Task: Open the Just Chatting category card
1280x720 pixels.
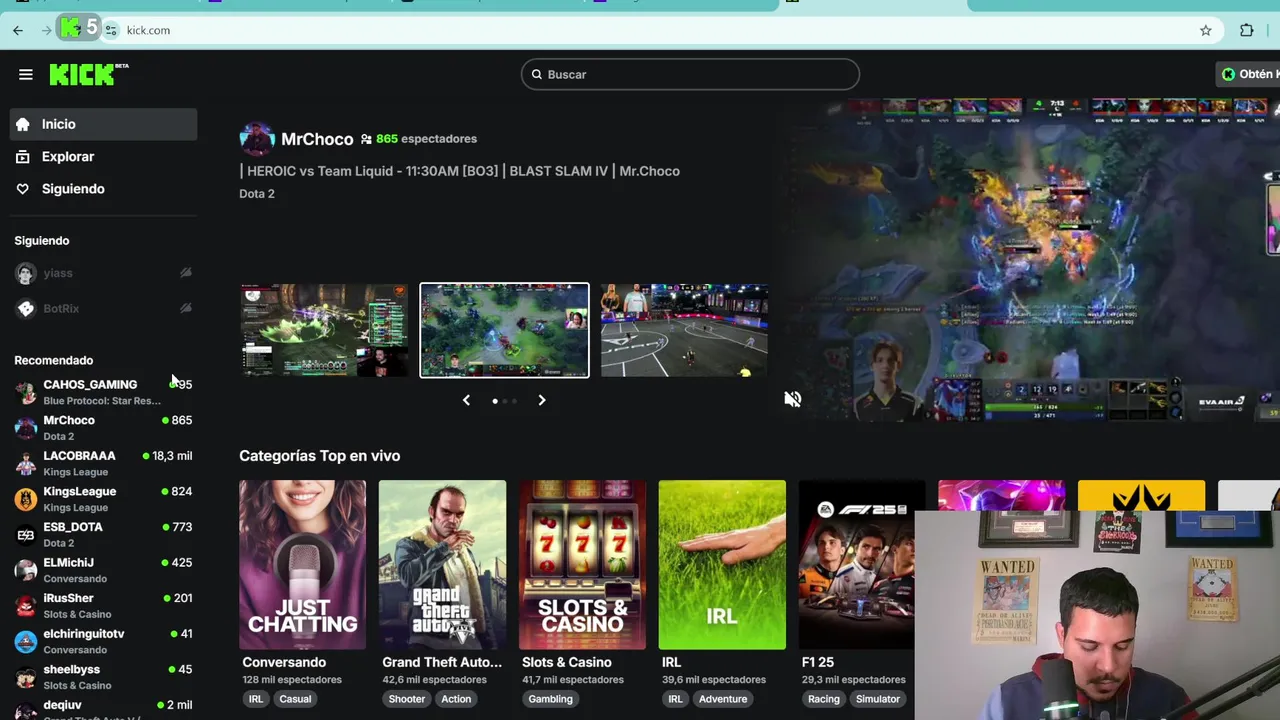Action: tap(302, 564)
